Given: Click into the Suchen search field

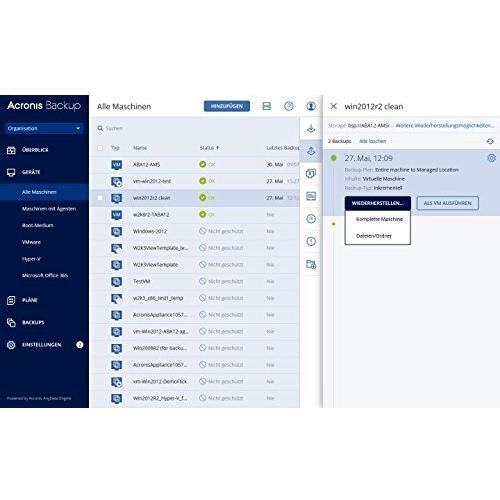Looking at the screenshot, I should (x=197, y=128).
